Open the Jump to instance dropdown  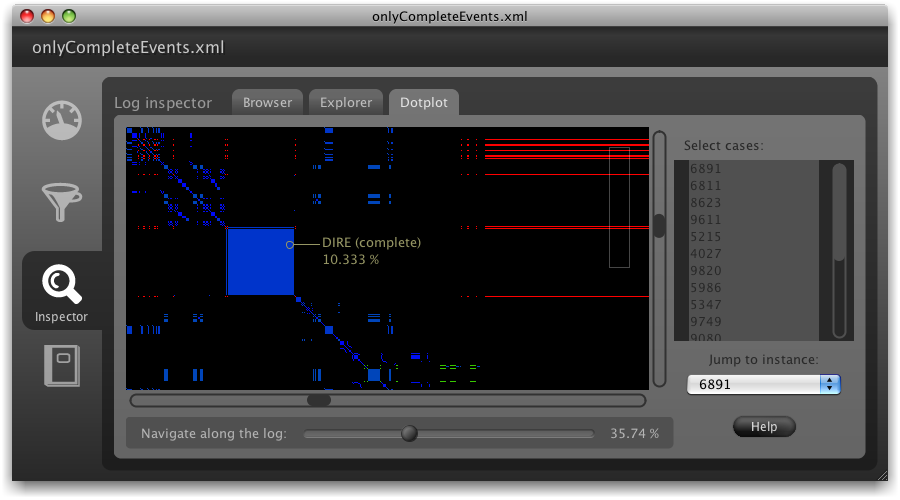763,384
